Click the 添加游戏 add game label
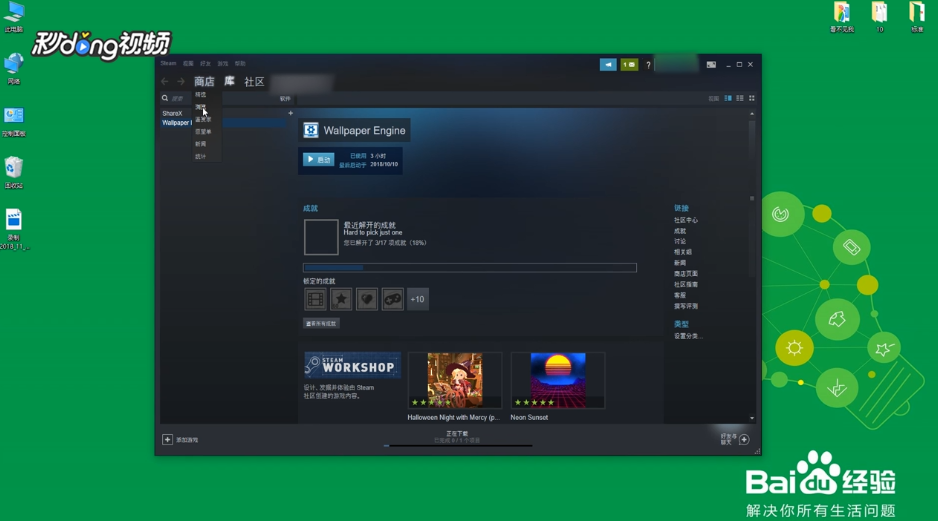The height and width of the screenshot is (521, 938). click(187, 440)
